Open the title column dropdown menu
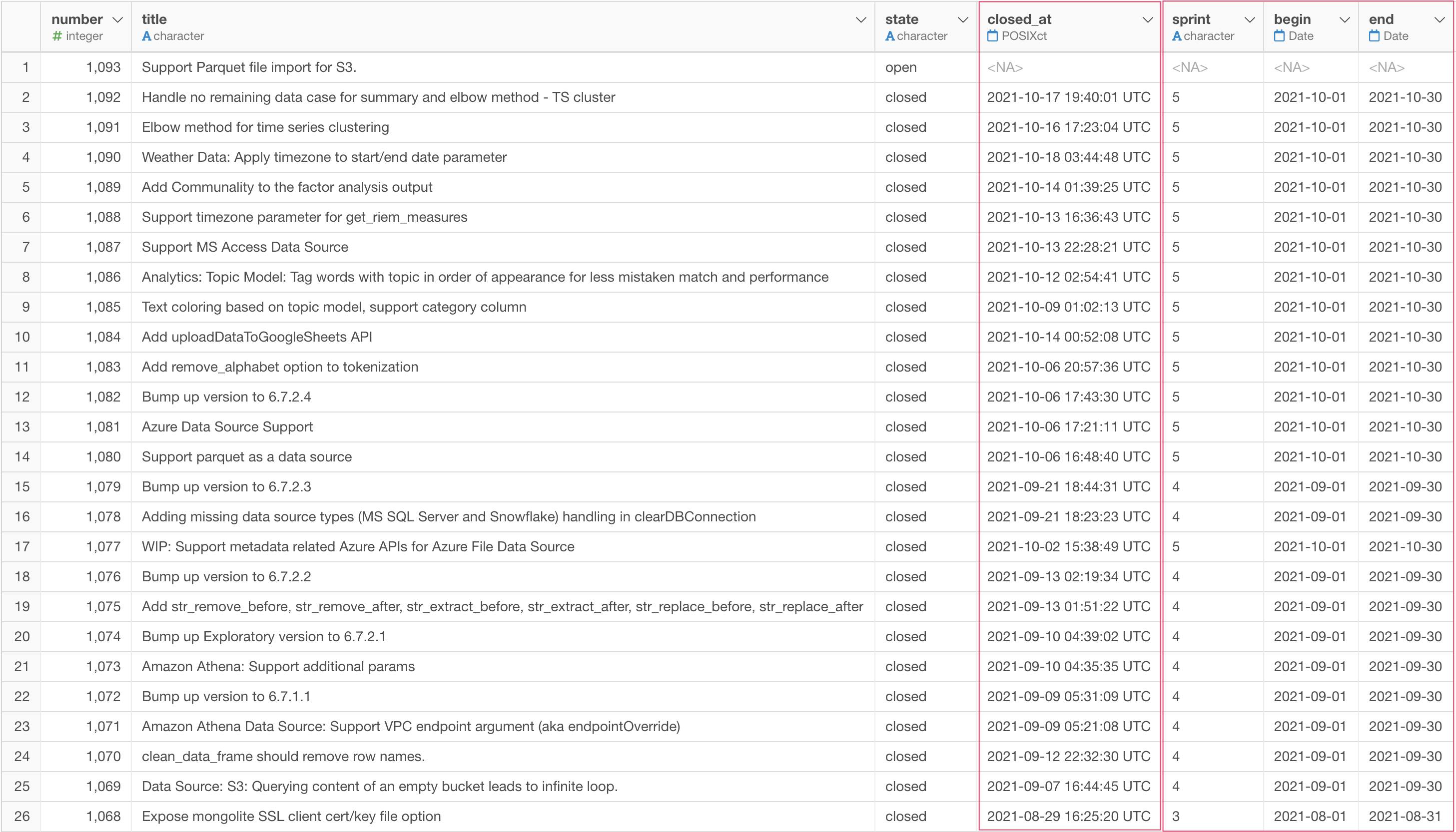 point(860,20)
